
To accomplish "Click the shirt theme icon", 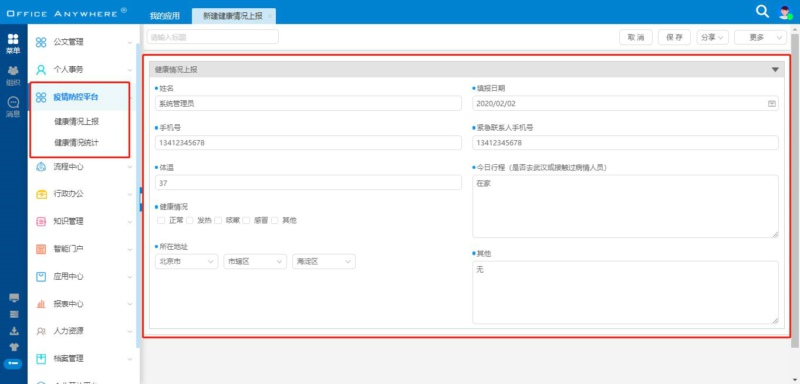I will (x=14, y=347).
